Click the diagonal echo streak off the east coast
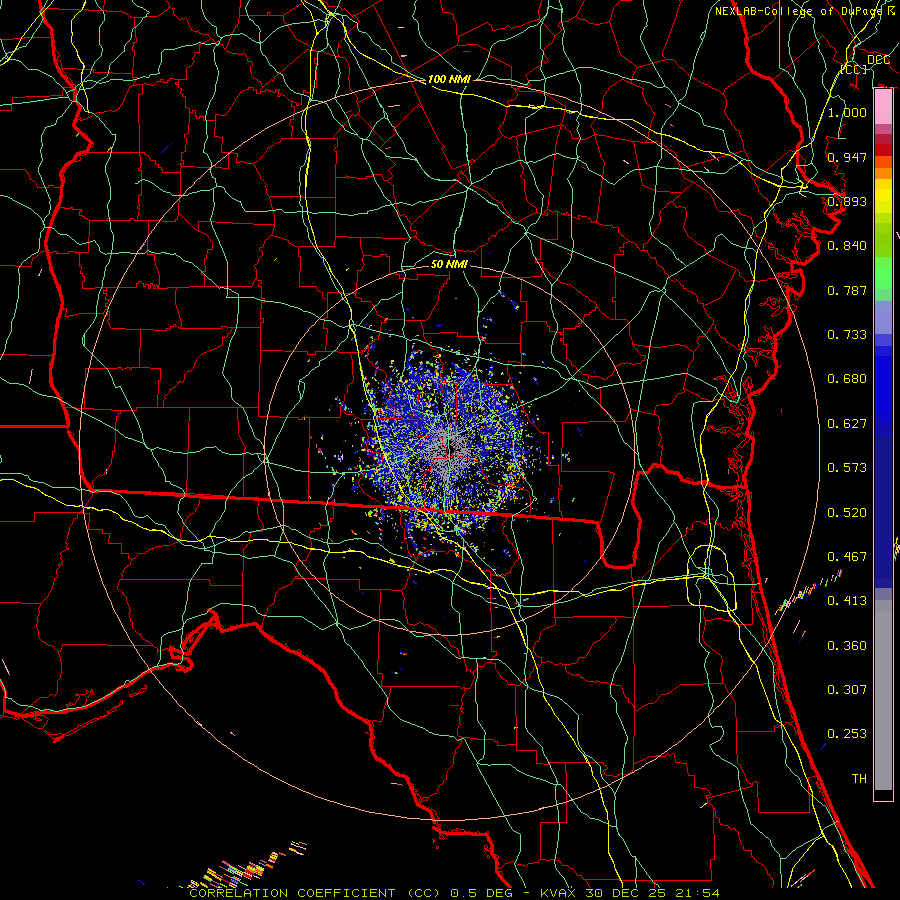The width and height of the screenshot is (900, 900). tap(809, 591)
